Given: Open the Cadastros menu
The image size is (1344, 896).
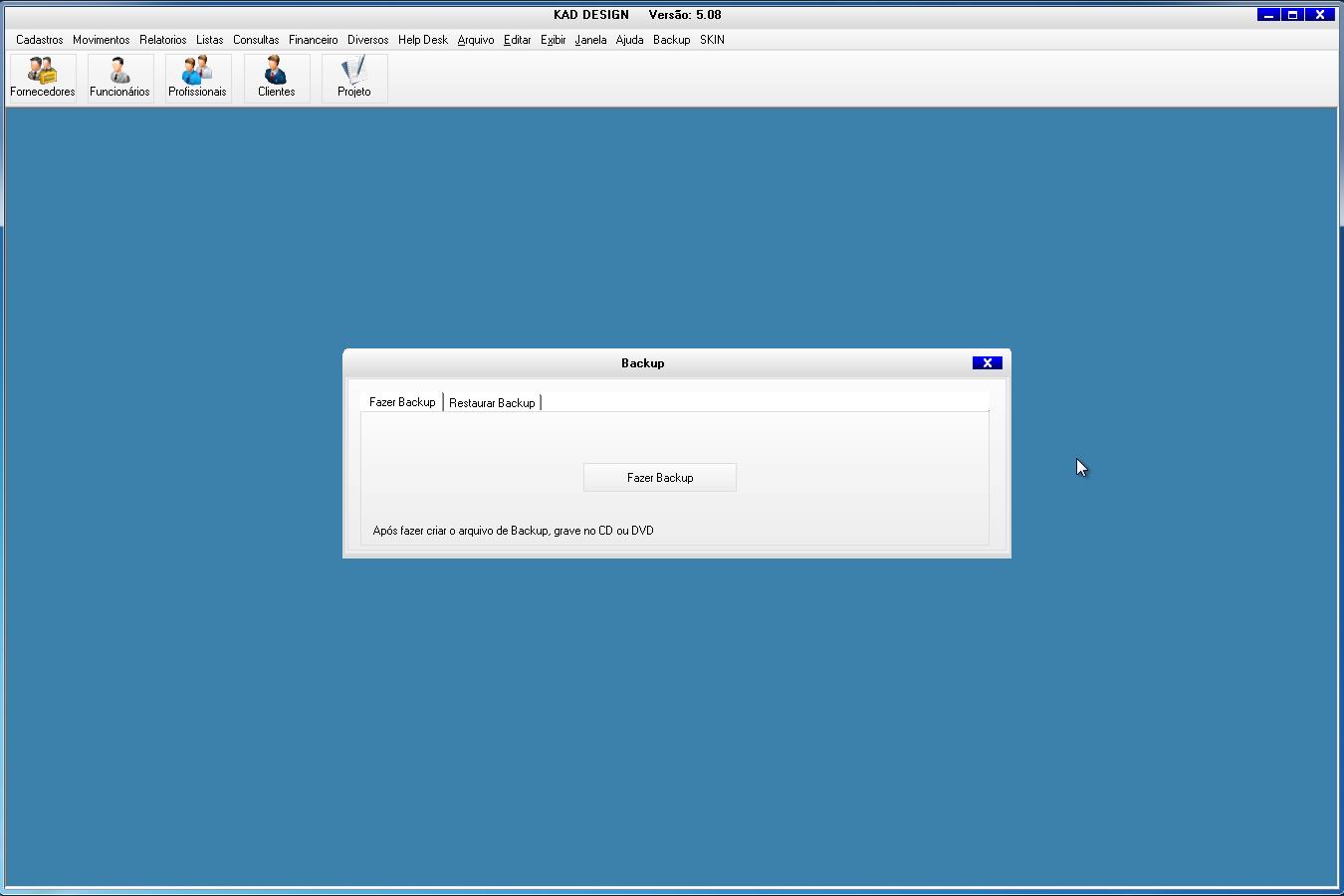Looking at the screenshot, I should coord(40,40).
